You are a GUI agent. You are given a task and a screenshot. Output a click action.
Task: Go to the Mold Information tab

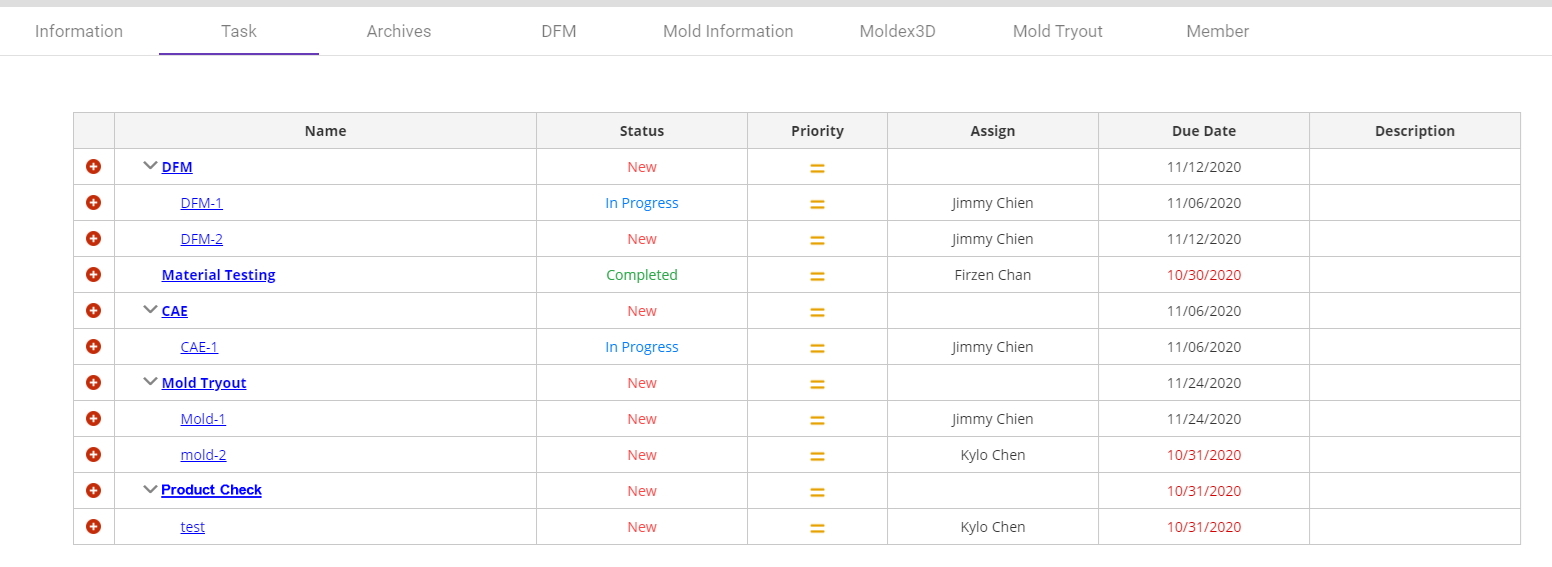[728, 31]
